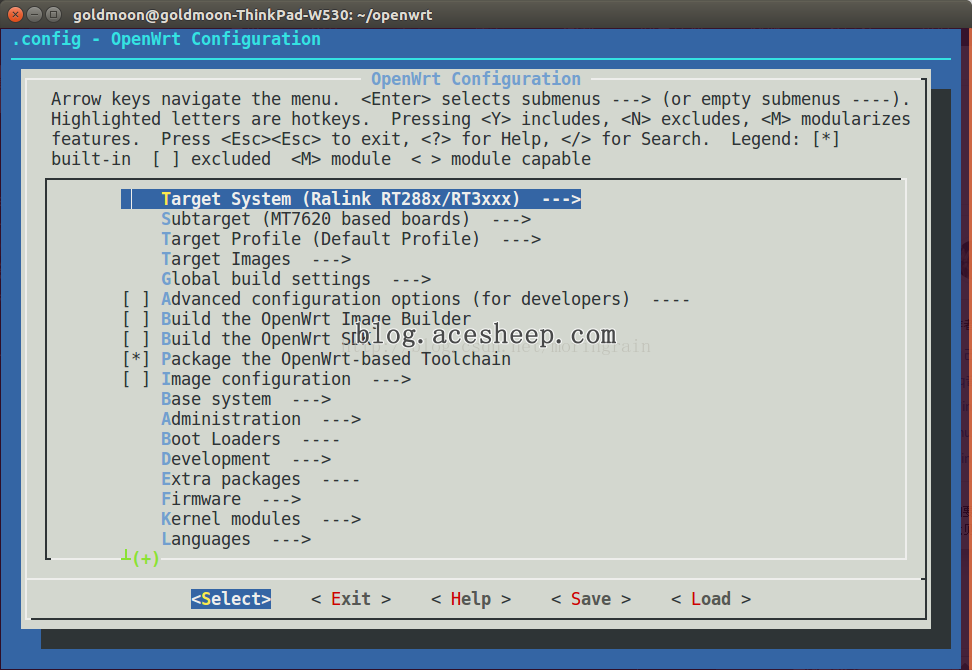
Task: Open the Target System submenu
Action: tap(351, 199)
